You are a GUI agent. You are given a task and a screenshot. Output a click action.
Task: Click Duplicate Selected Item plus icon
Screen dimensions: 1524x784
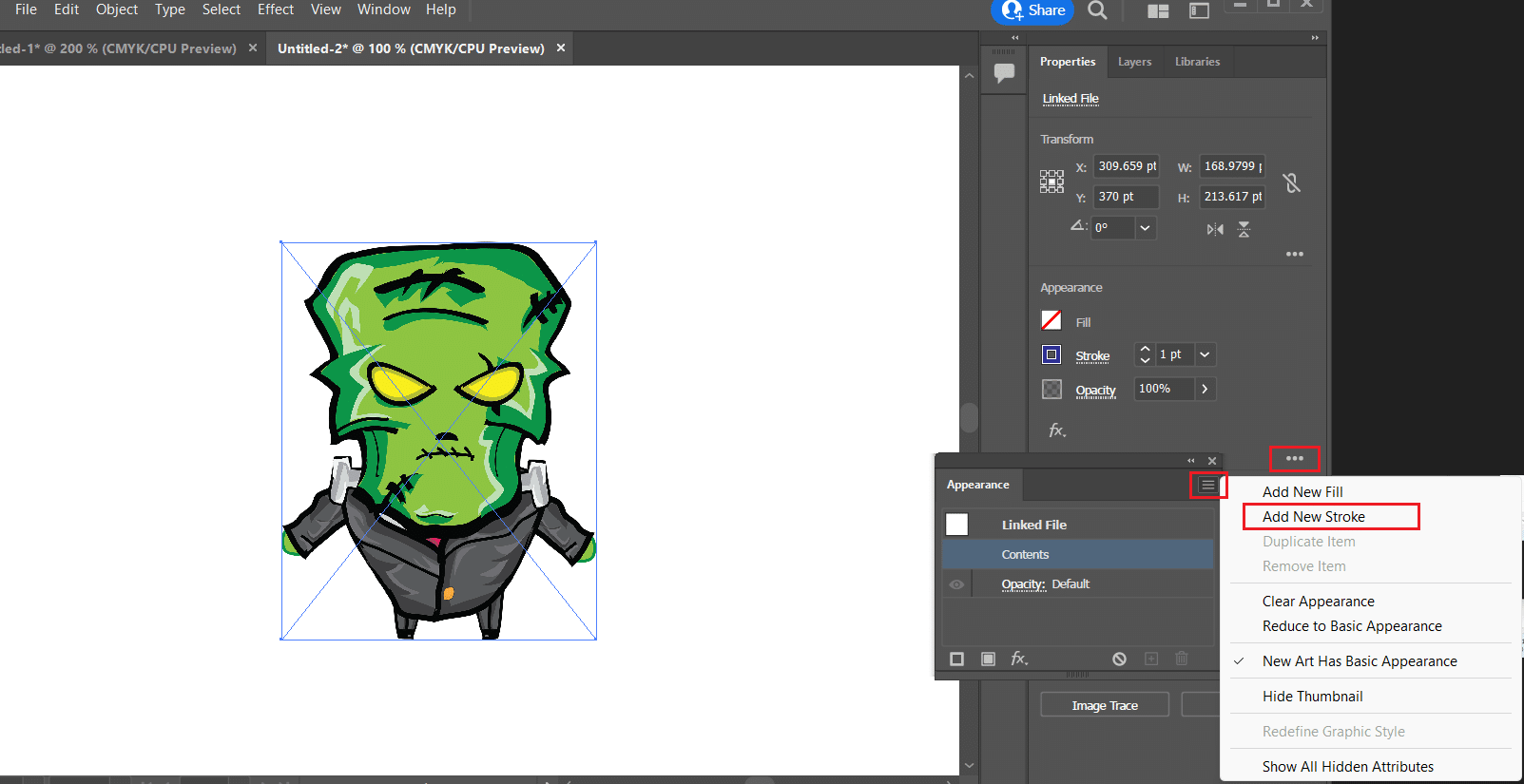[x=1151, y=659]
